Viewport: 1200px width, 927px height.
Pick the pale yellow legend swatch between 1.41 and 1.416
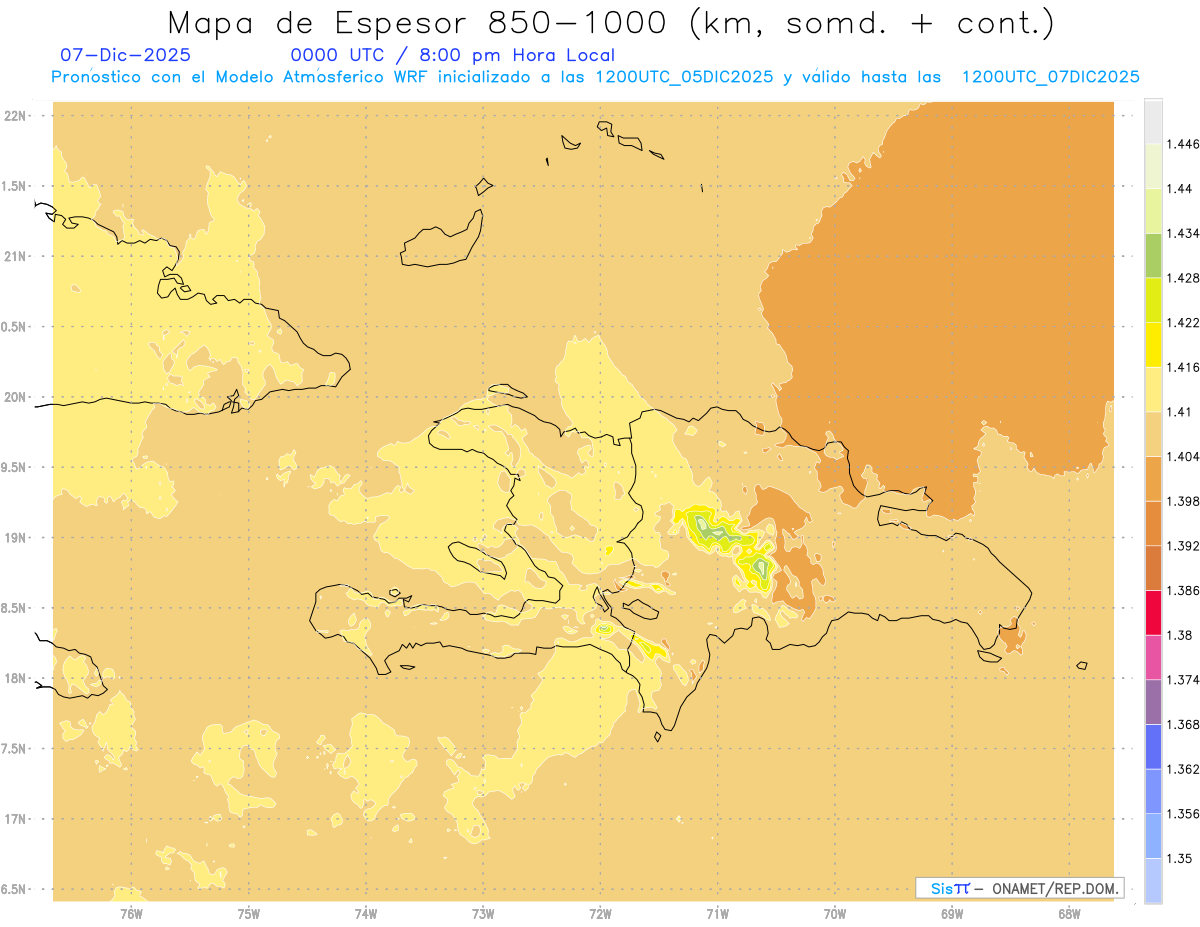click(x=1153, y=389)
